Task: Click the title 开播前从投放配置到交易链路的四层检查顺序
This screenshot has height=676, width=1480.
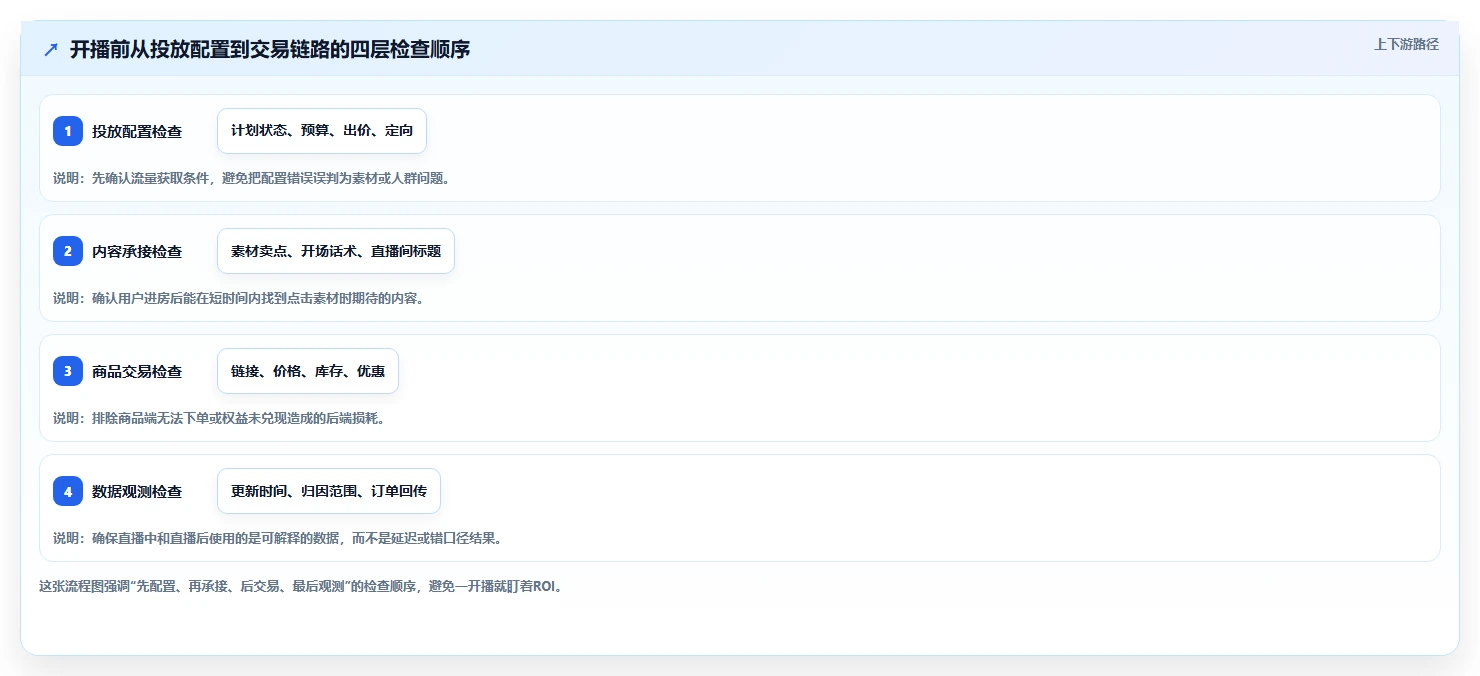Action: 270,49
